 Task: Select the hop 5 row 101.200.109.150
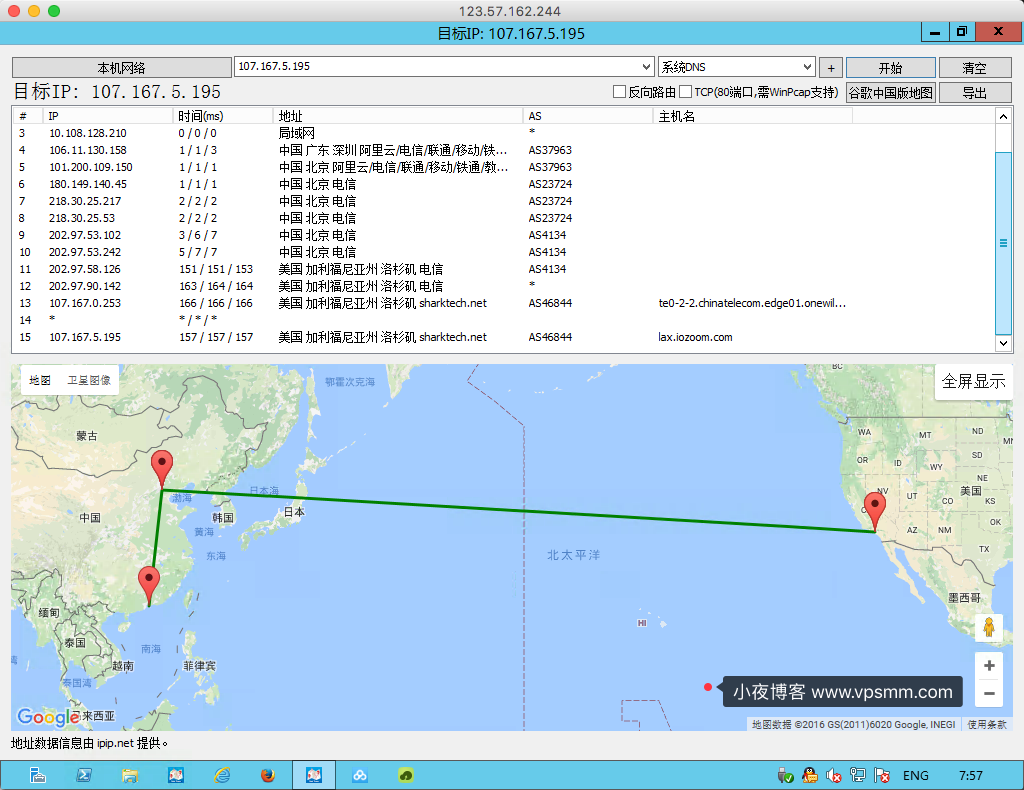(x=503, y=167)
